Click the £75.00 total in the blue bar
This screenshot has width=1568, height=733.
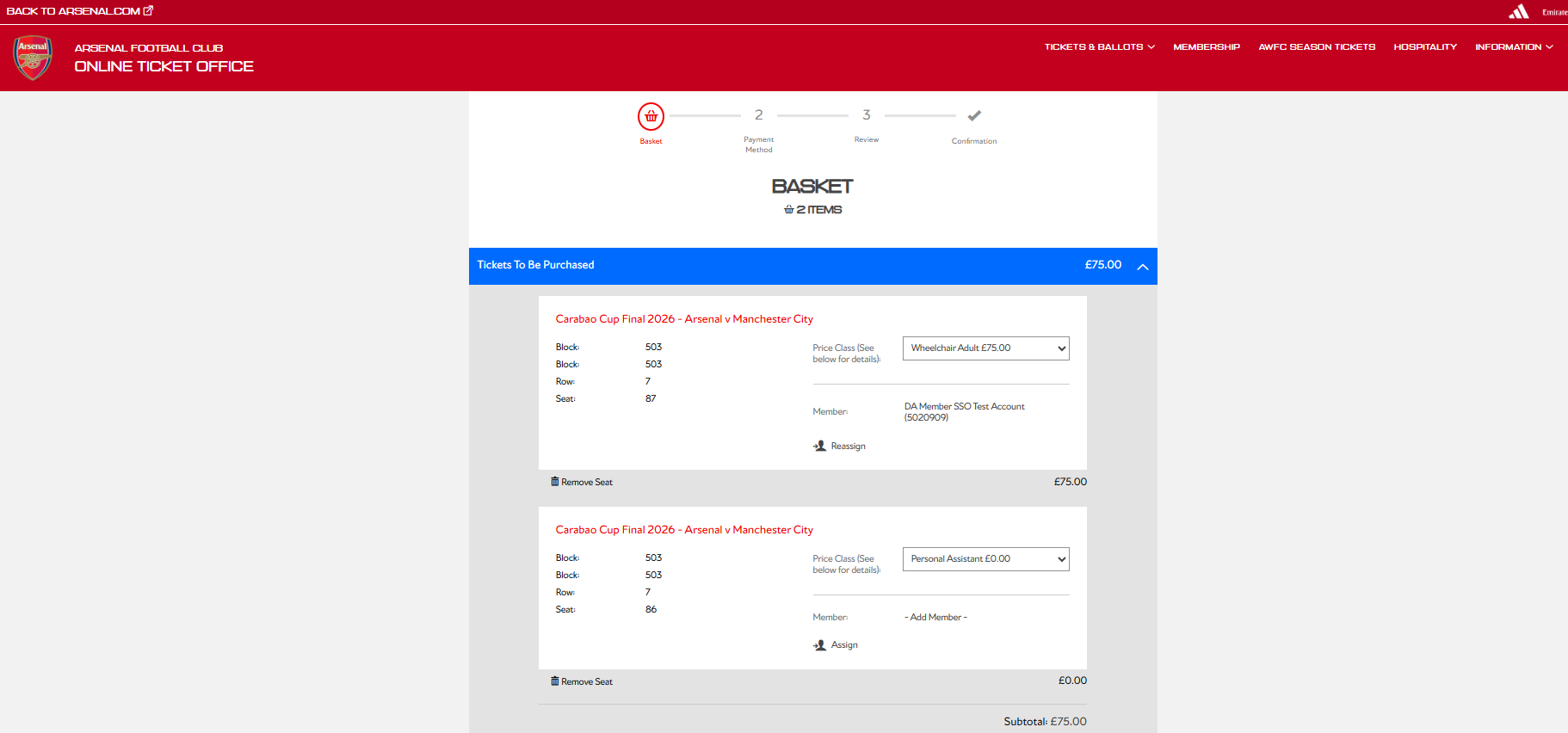(1103, 265)
